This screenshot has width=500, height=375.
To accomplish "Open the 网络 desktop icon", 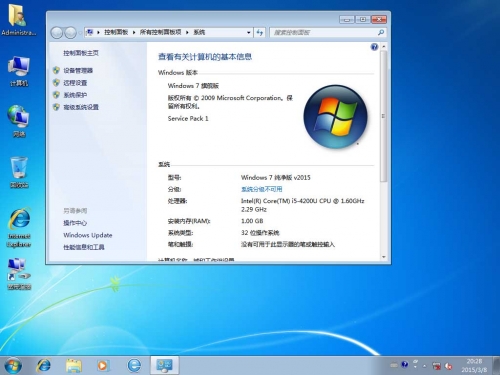I will coord(19,121).
